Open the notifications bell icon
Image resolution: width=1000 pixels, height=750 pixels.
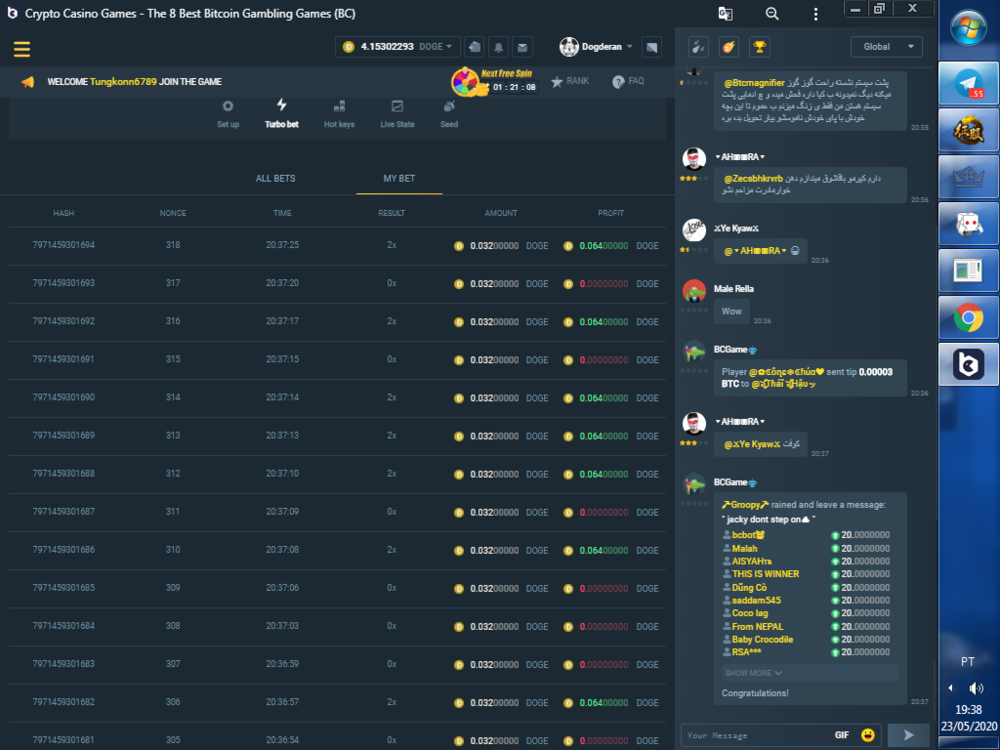click(497, 46)
